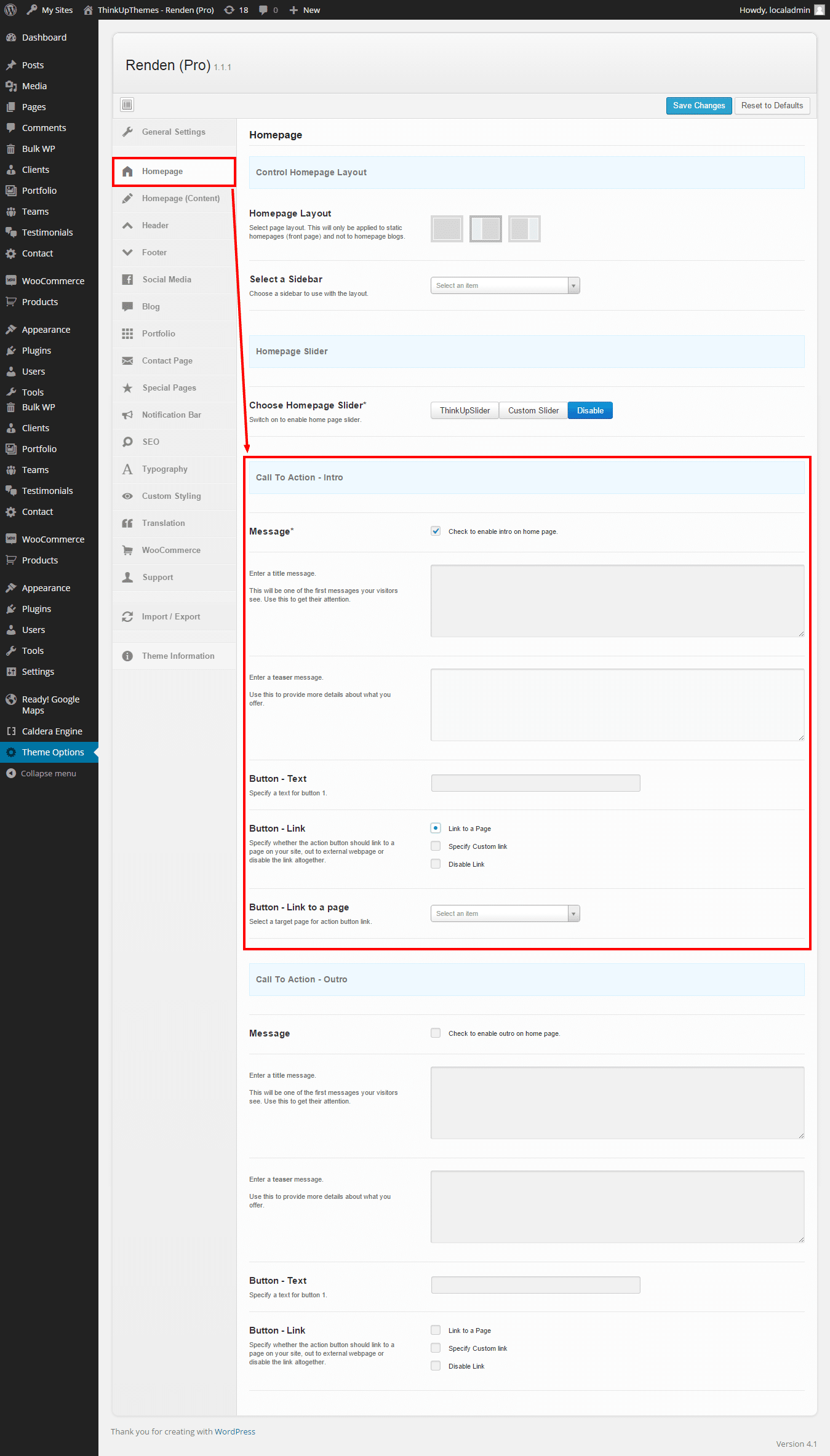Viewport: 830px width, 1456px height.
Task: Click the refresh icon beside Import / Export
Action: coord(127,616)
